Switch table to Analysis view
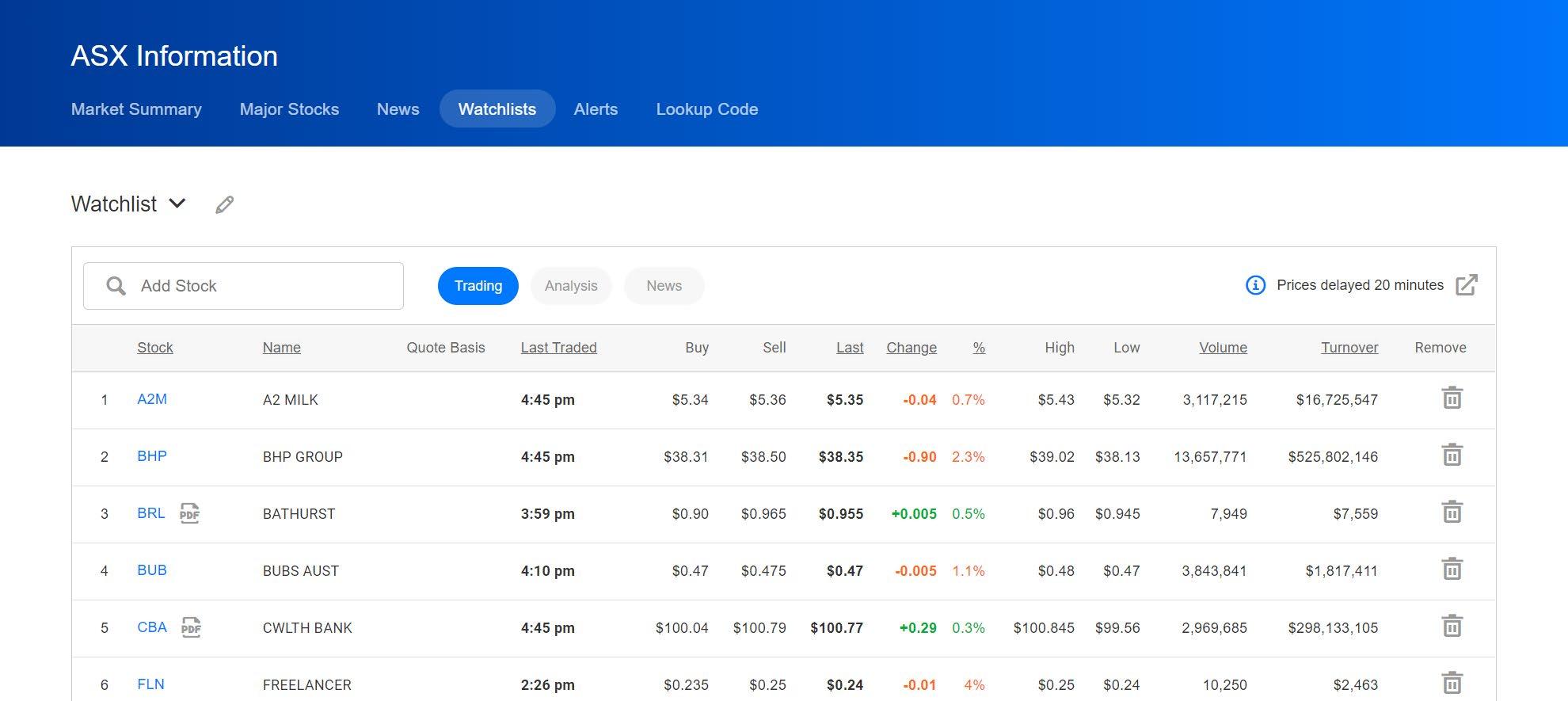Viewport: 1568px width, 701px height. pyautogui.click(x=571, y=286)
